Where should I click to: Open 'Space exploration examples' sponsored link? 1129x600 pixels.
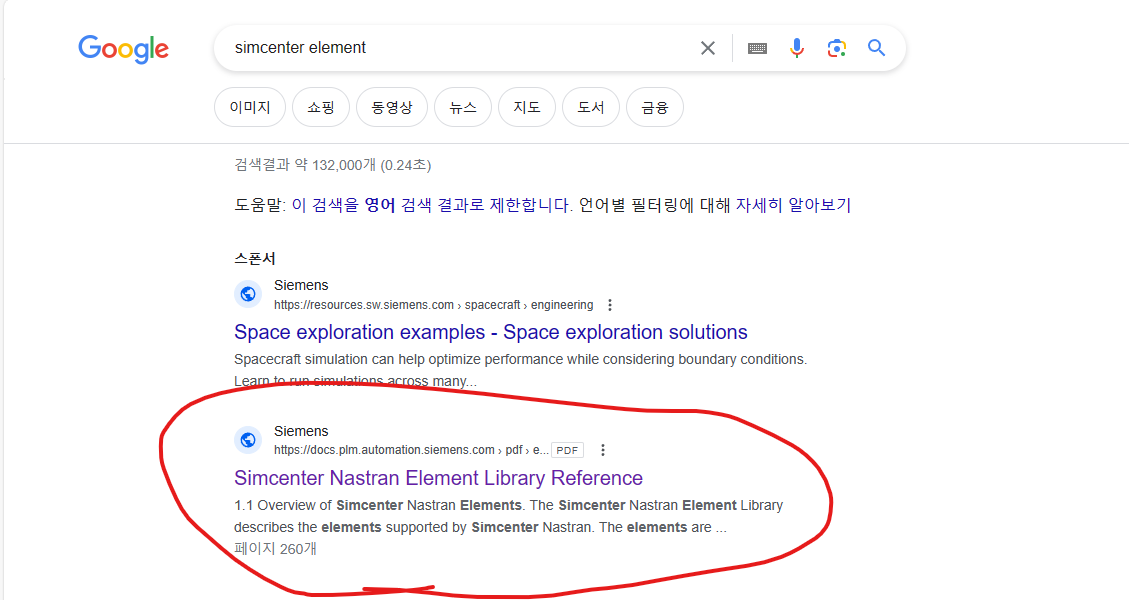(x=491, y=332)
